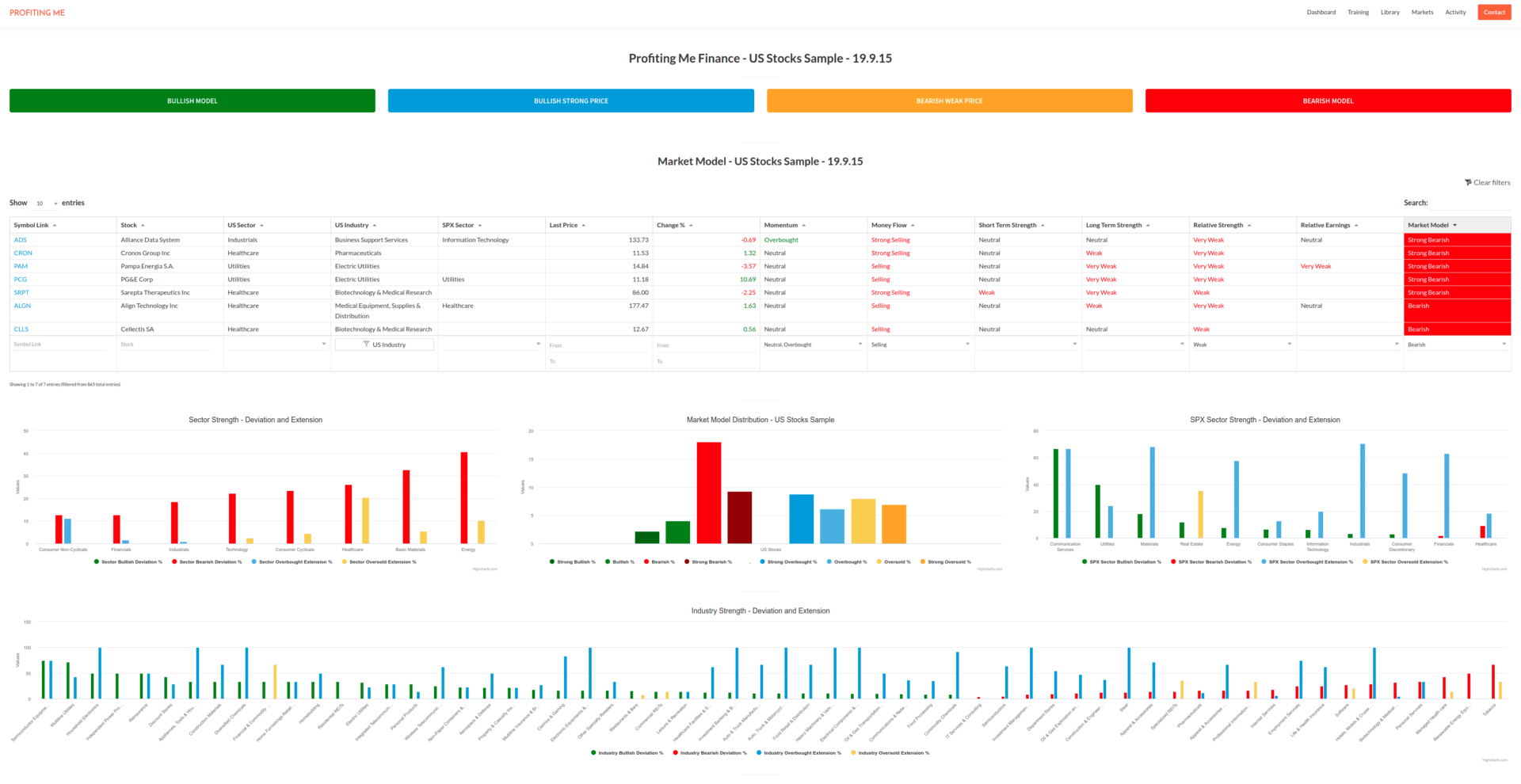This screenshot has height=784, width=1521.
Task: Focus the Stock filter text field
Action: (166, 344)
